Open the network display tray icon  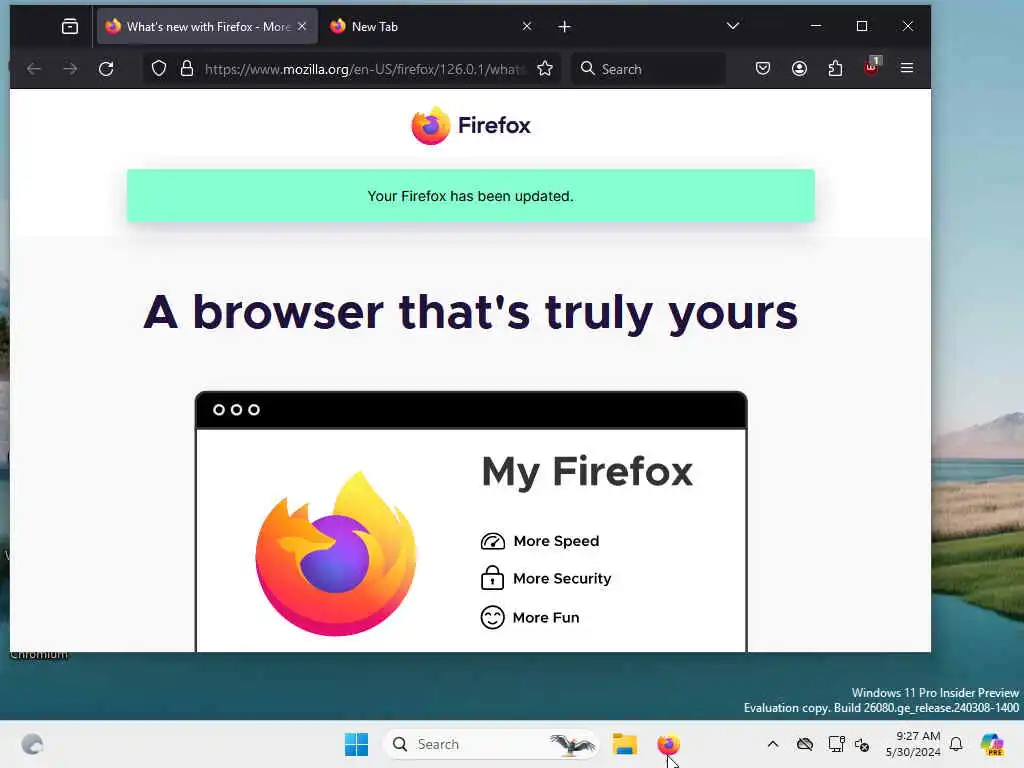836,744
